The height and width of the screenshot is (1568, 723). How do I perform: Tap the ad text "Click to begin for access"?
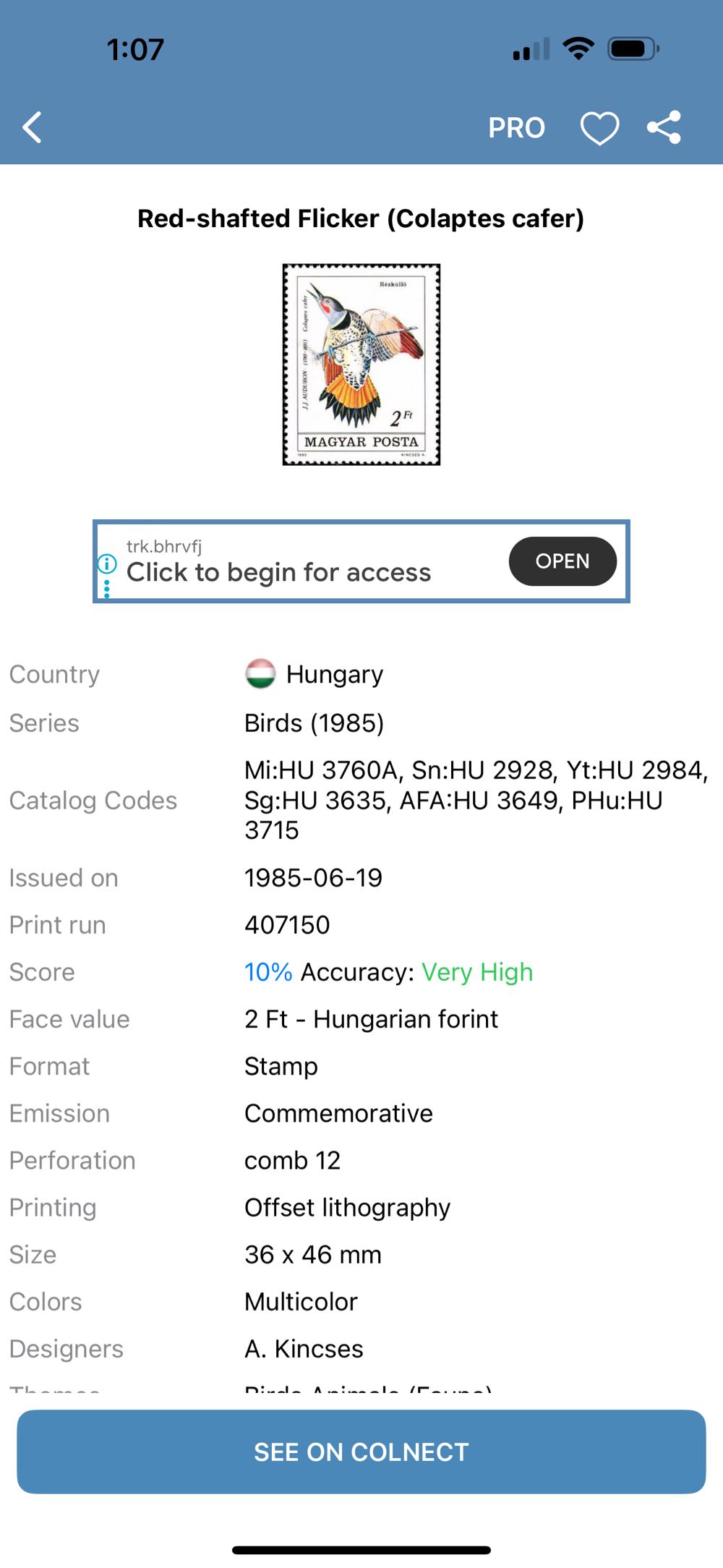(x=279, y=572)
